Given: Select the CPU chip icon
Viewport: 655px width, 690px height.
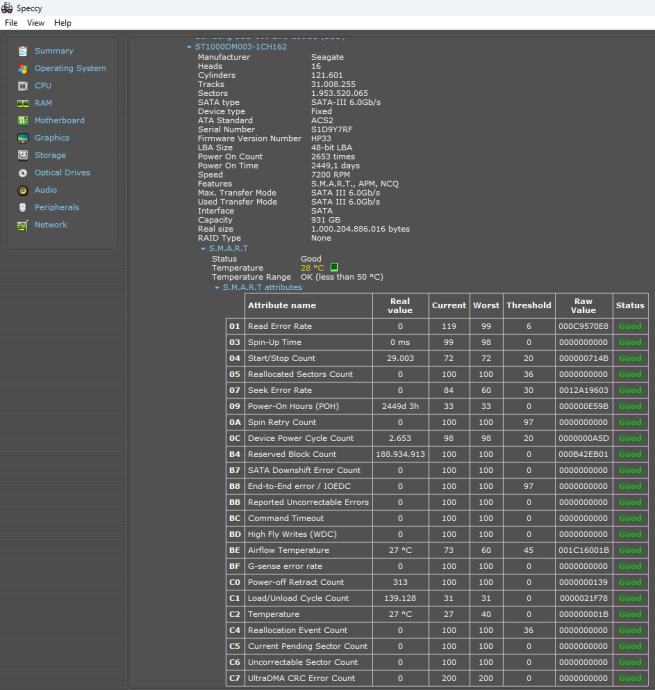Looking at the screenshot, I should coord(23,86).
